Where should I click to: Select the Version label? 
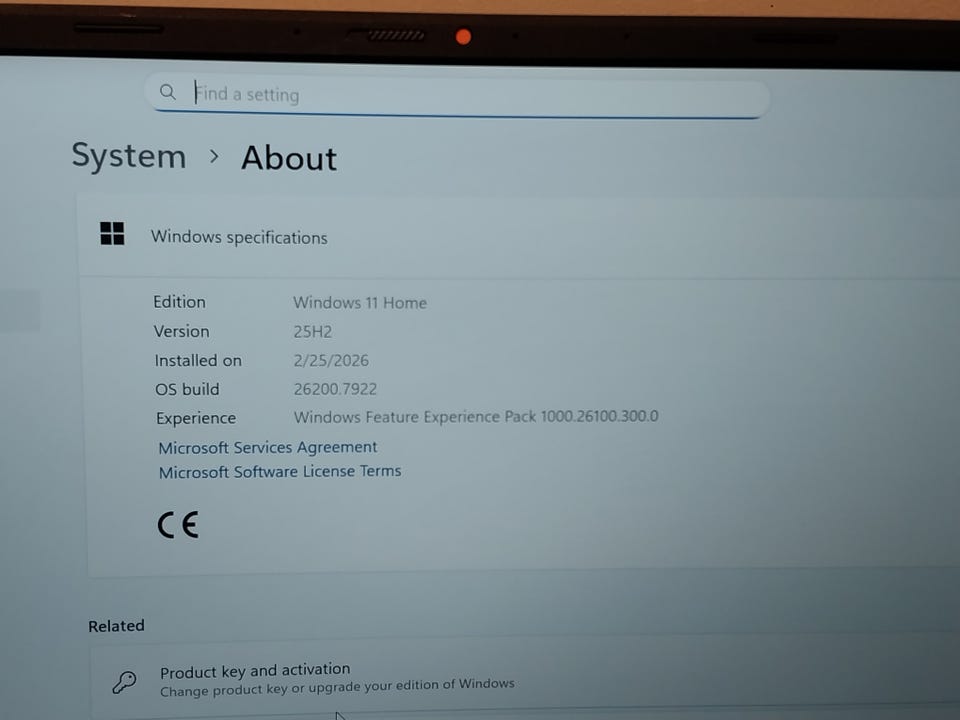182,331
